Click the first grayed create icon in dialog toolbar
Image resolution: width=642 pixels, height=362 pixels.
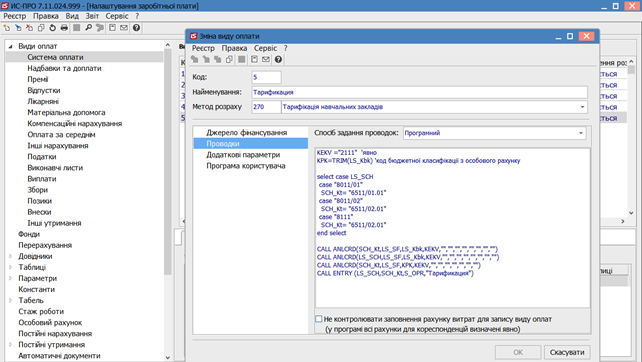coord(195,60)
